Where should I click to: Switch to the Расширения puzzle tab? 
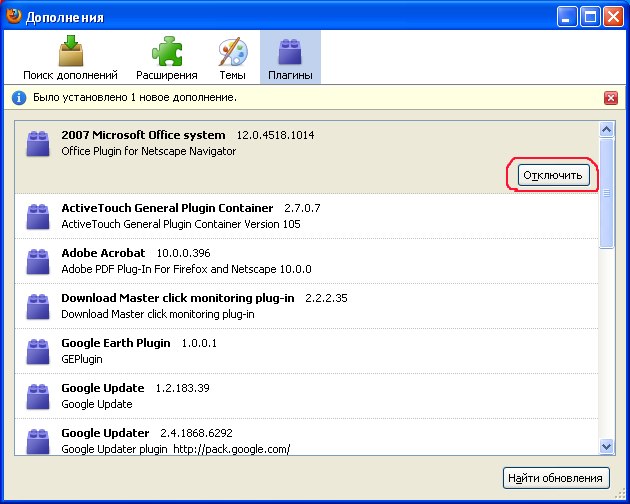pyautogui.click(x=166, y=58)
